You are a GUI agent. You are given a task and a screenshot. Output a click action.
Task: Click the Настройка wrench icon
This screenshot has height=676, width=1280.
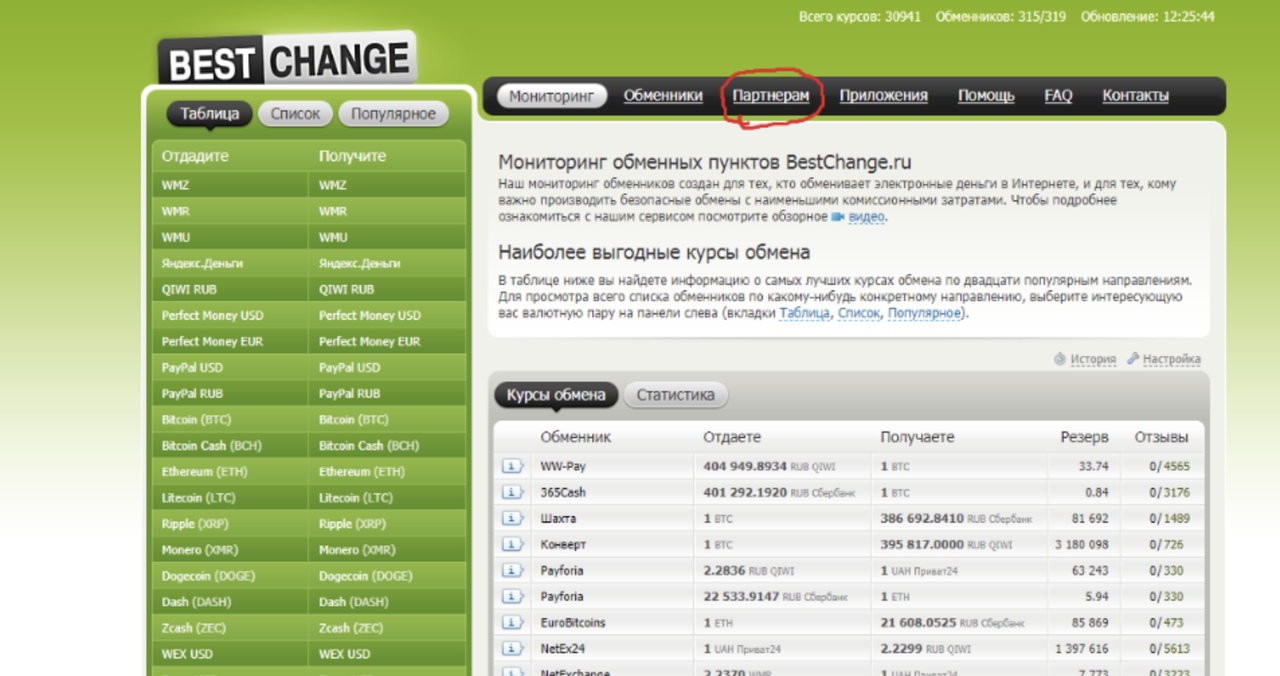(1133, 359)
